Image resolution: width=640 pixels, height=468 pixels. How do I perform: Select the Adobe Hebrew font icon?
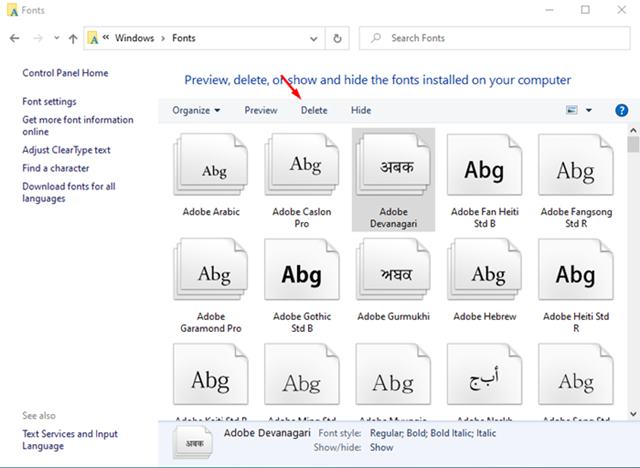[484, 270]
